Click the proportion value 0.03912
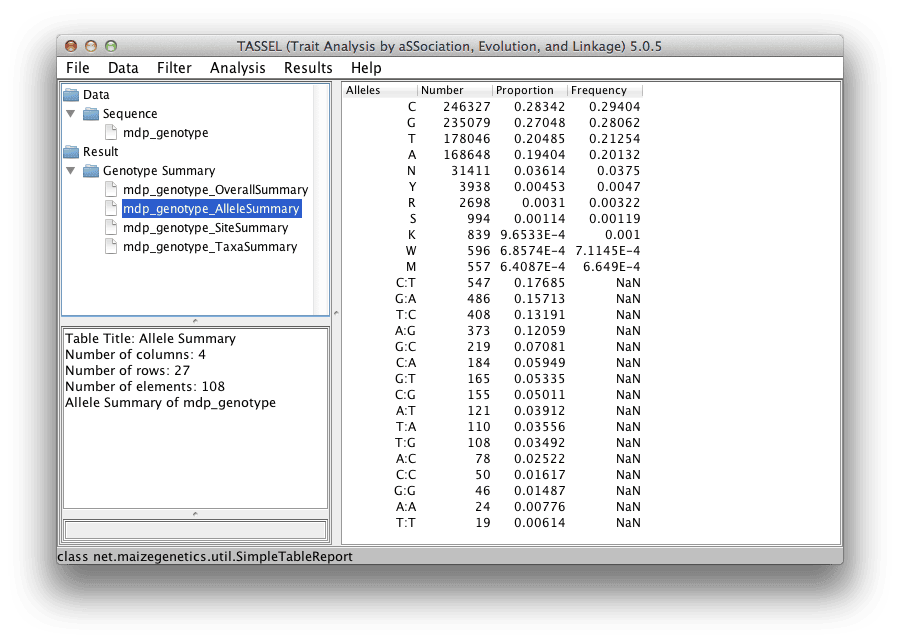Screen dimensions: 900x643 540,411
